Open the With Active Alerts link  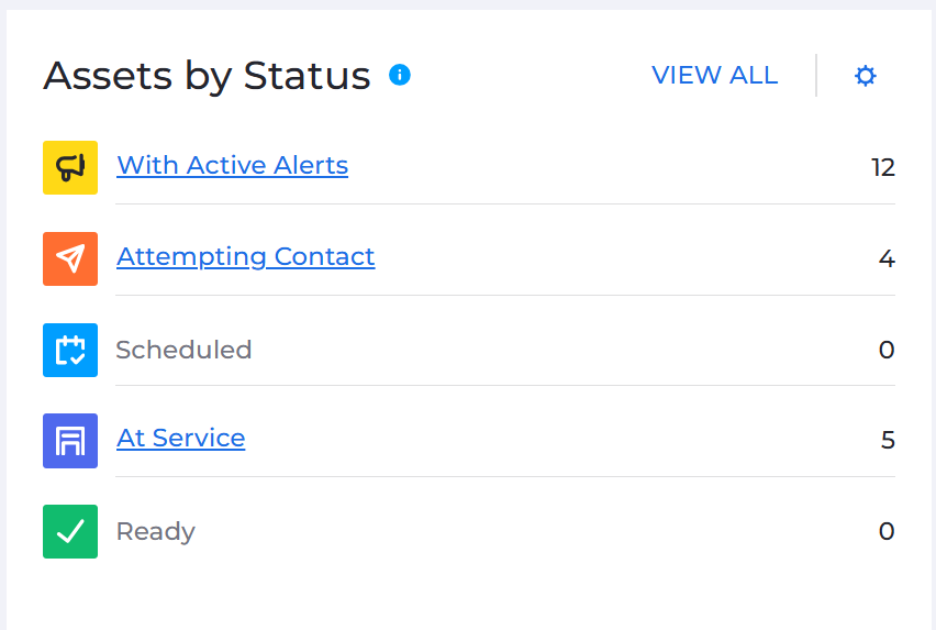232,165
